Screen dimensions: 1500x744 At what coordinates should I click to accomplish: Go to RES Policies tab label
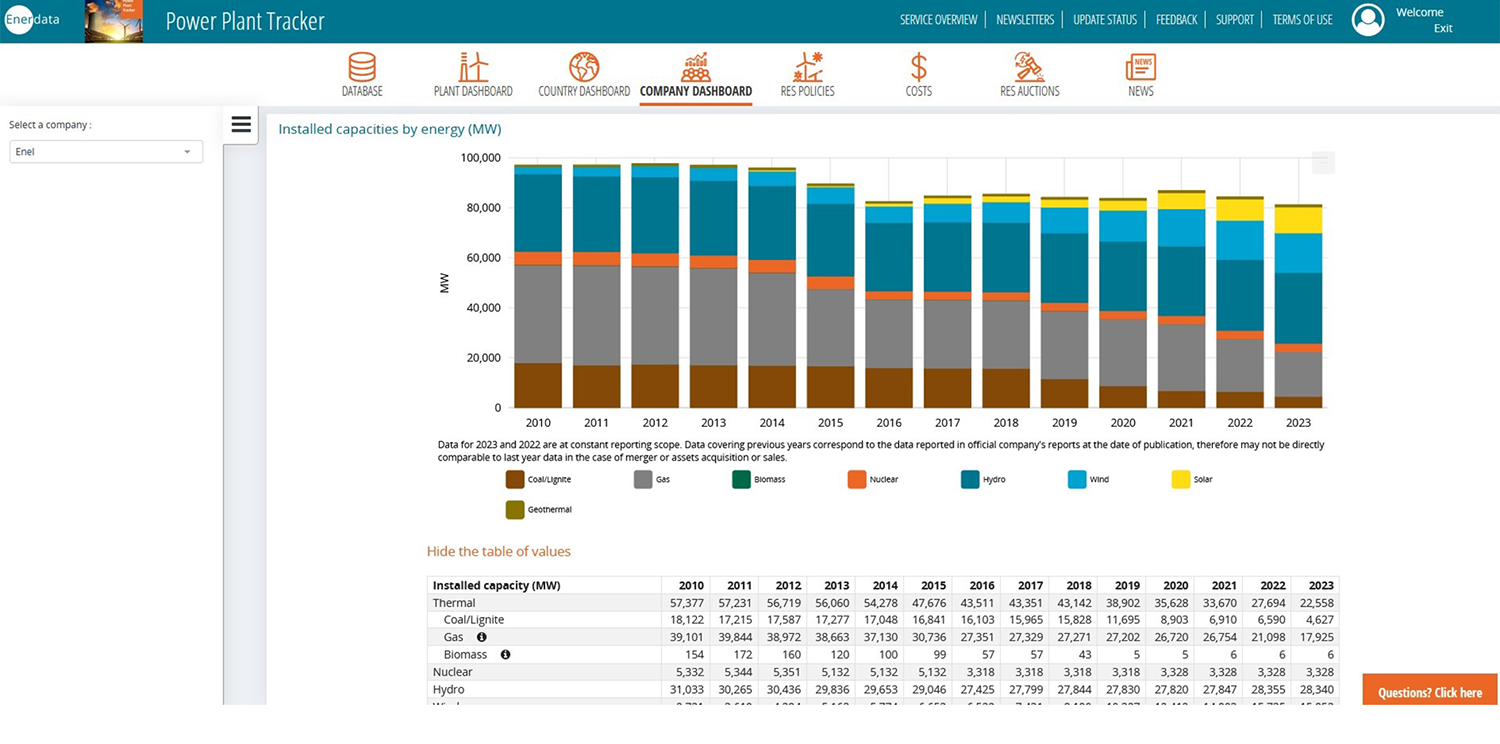coord(807,91)
